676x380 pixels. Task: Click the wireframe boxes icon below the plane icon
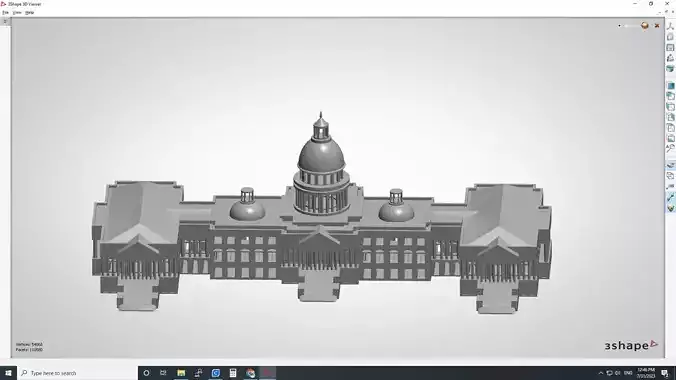[670, 176]
